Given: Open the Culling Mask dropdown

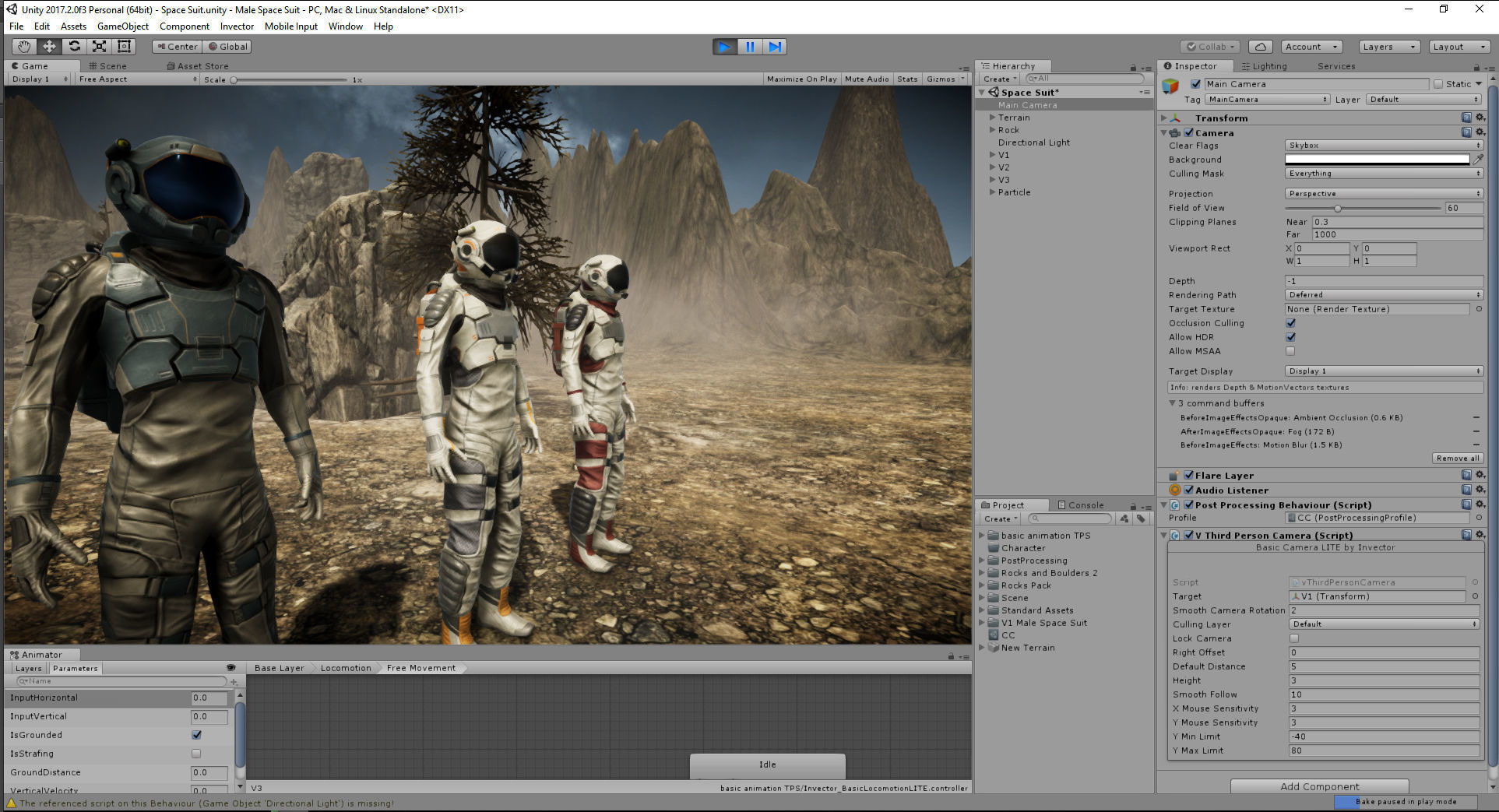Looking at the screenshot, I should [x=1383, y=174].
